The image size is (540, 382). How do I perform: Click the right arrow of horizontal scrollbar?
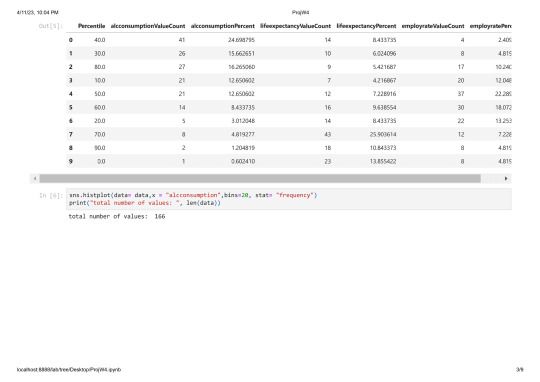click(x=506, y=178)
